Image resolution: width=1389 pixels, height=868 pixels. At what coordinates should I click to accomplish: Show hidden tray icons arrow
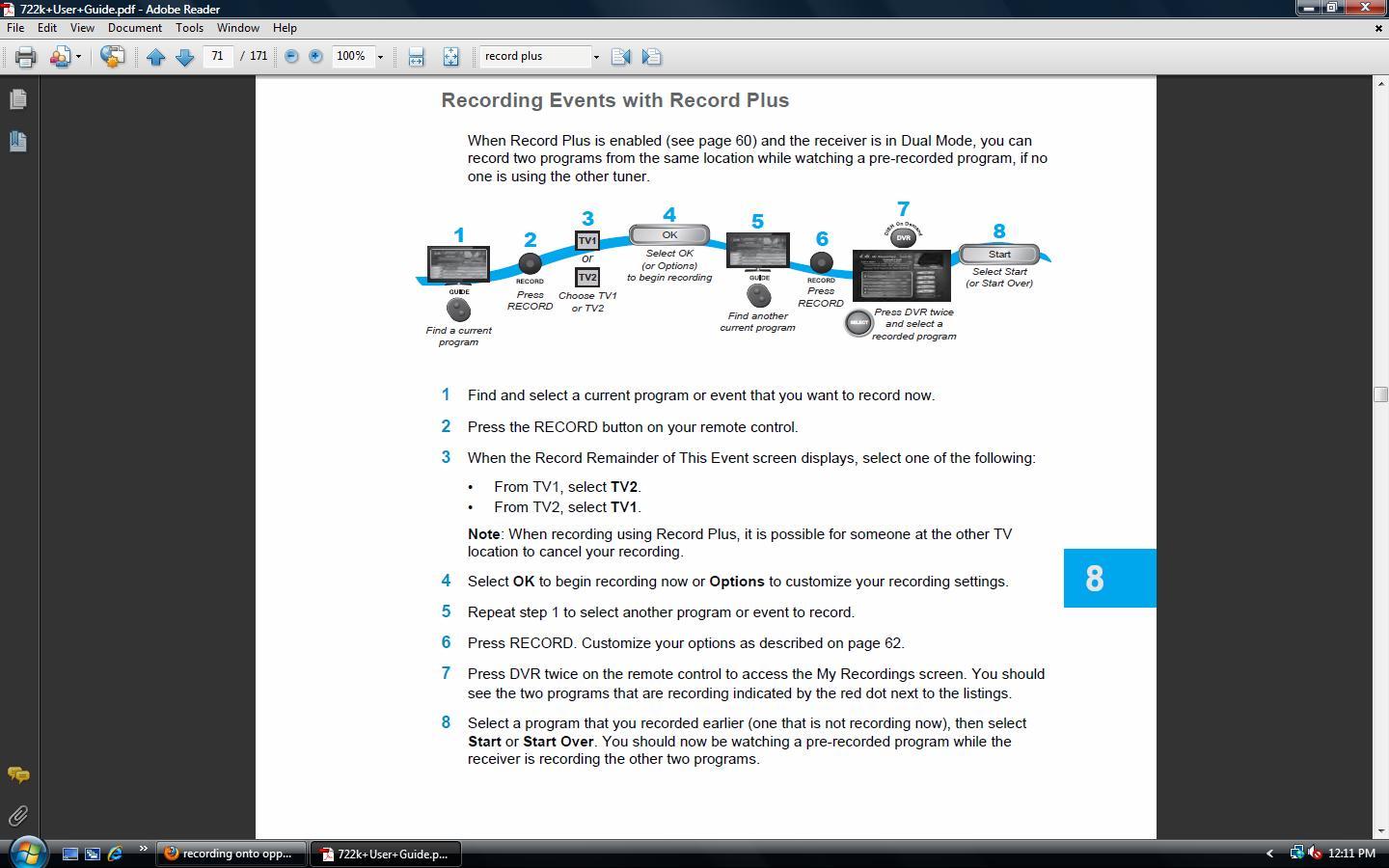point(1269,854)
